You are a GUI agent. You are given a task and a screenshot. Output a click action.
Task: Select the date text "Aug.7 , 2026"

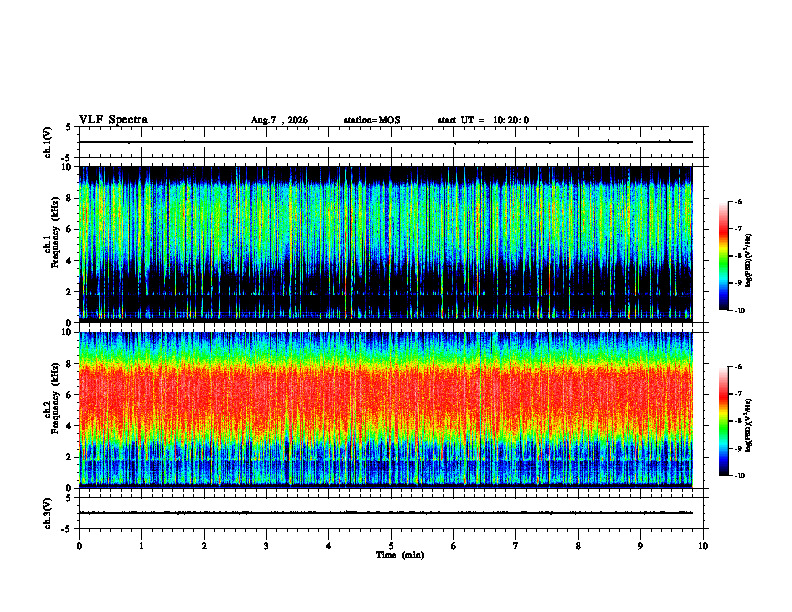click(279, 120)
